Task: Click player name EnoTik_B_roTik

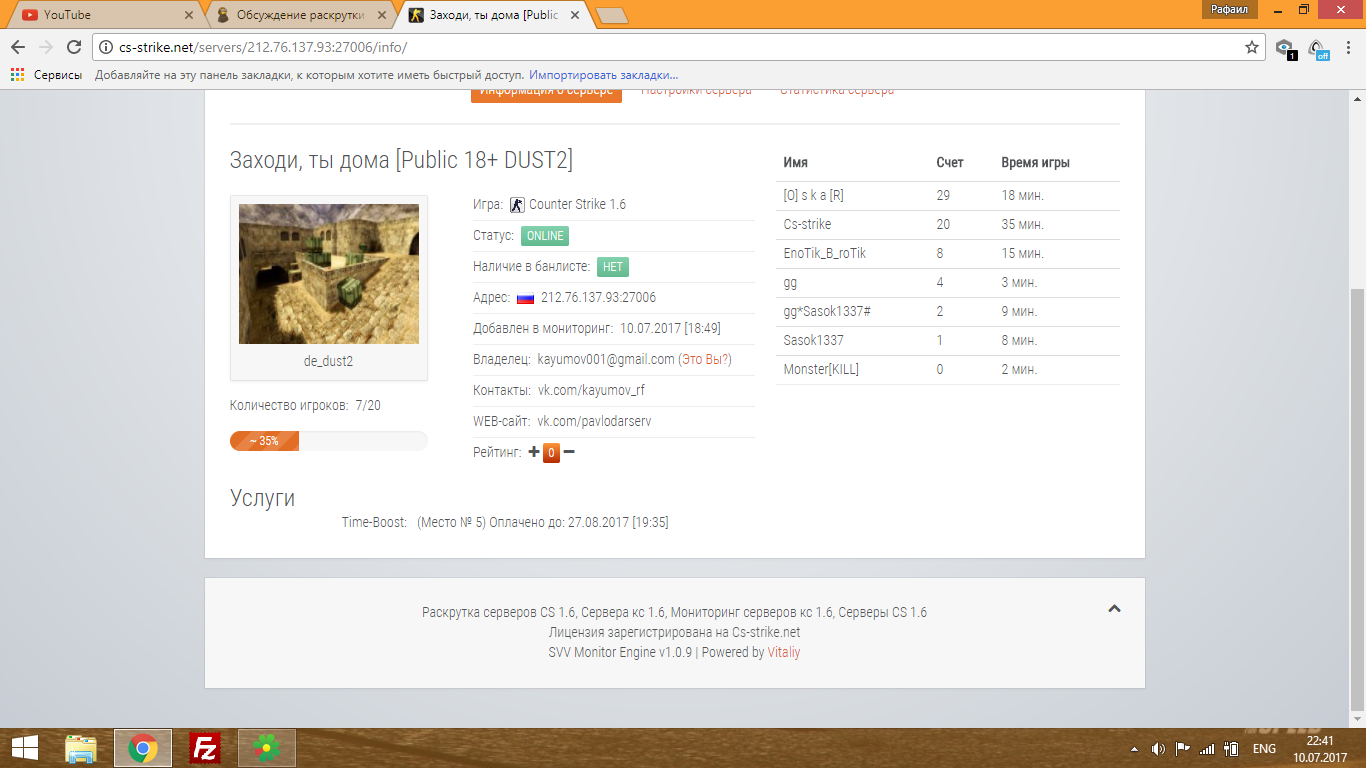Action: (825, 253)
